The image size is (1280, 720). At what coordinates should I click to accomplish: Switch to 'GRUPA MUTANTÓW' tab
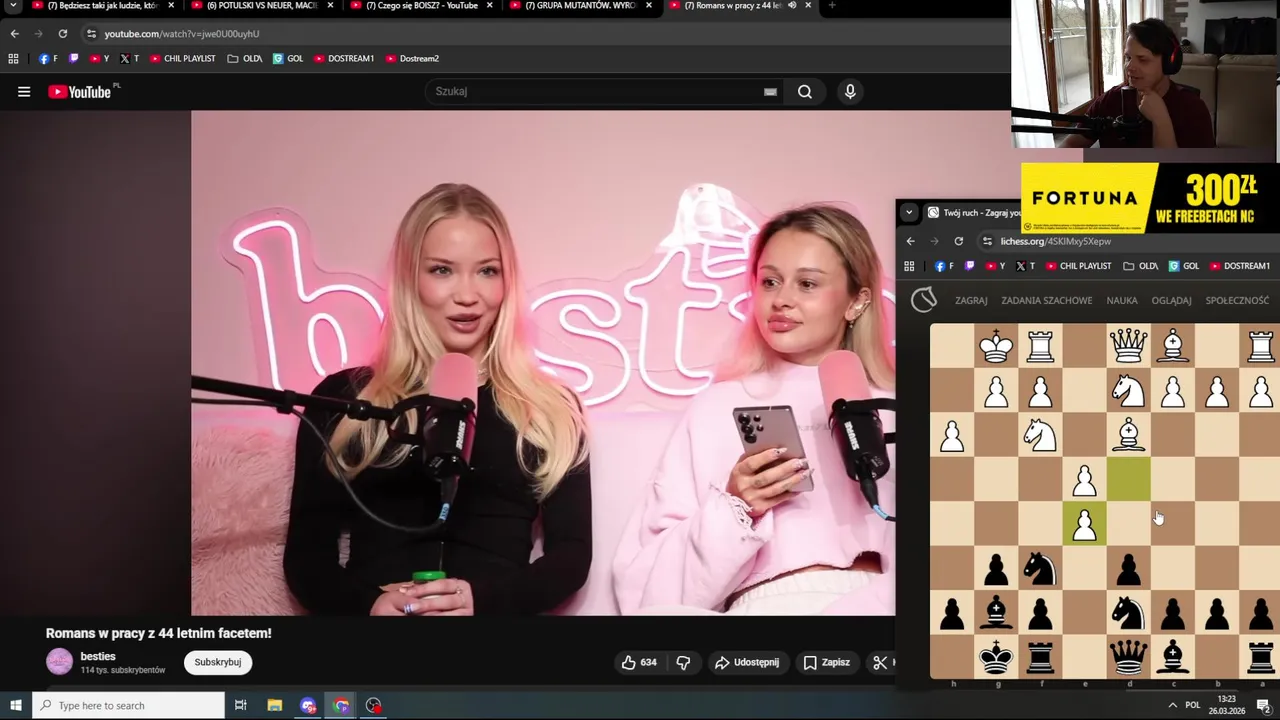pyautogui.click(x=580, y=6)
